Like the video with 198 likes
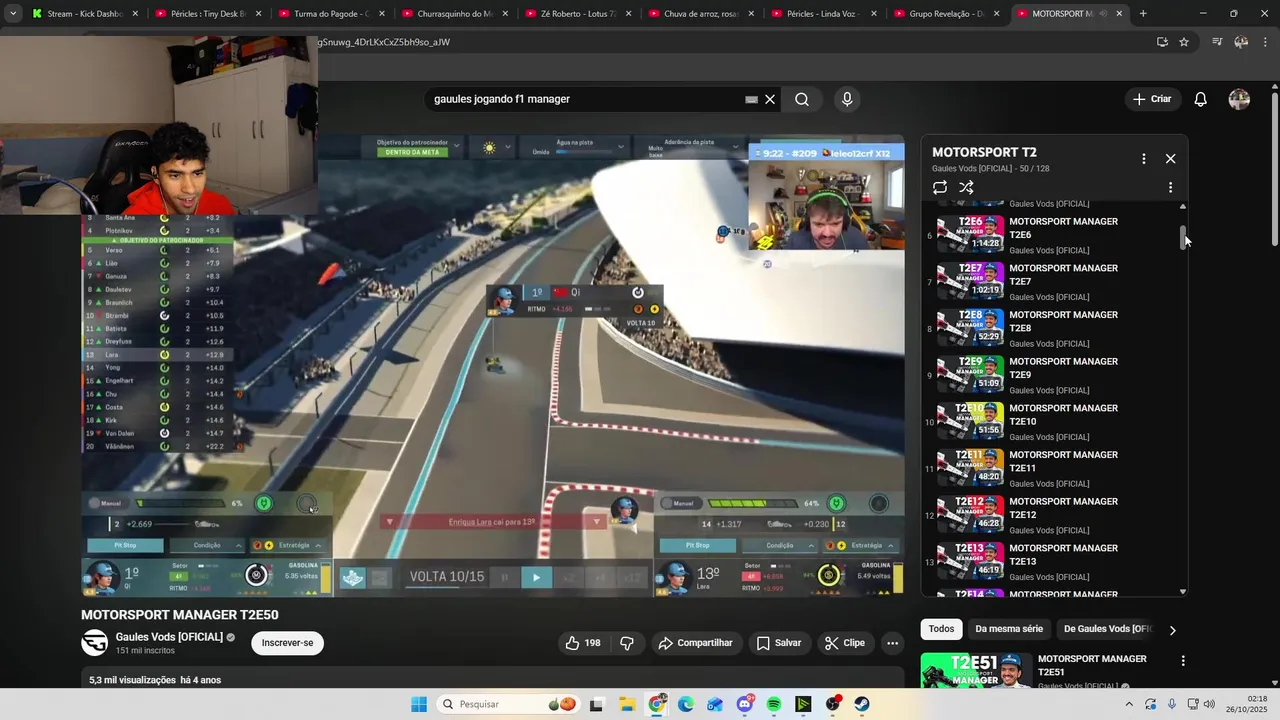1280x720 pixels. pos(583,643)
